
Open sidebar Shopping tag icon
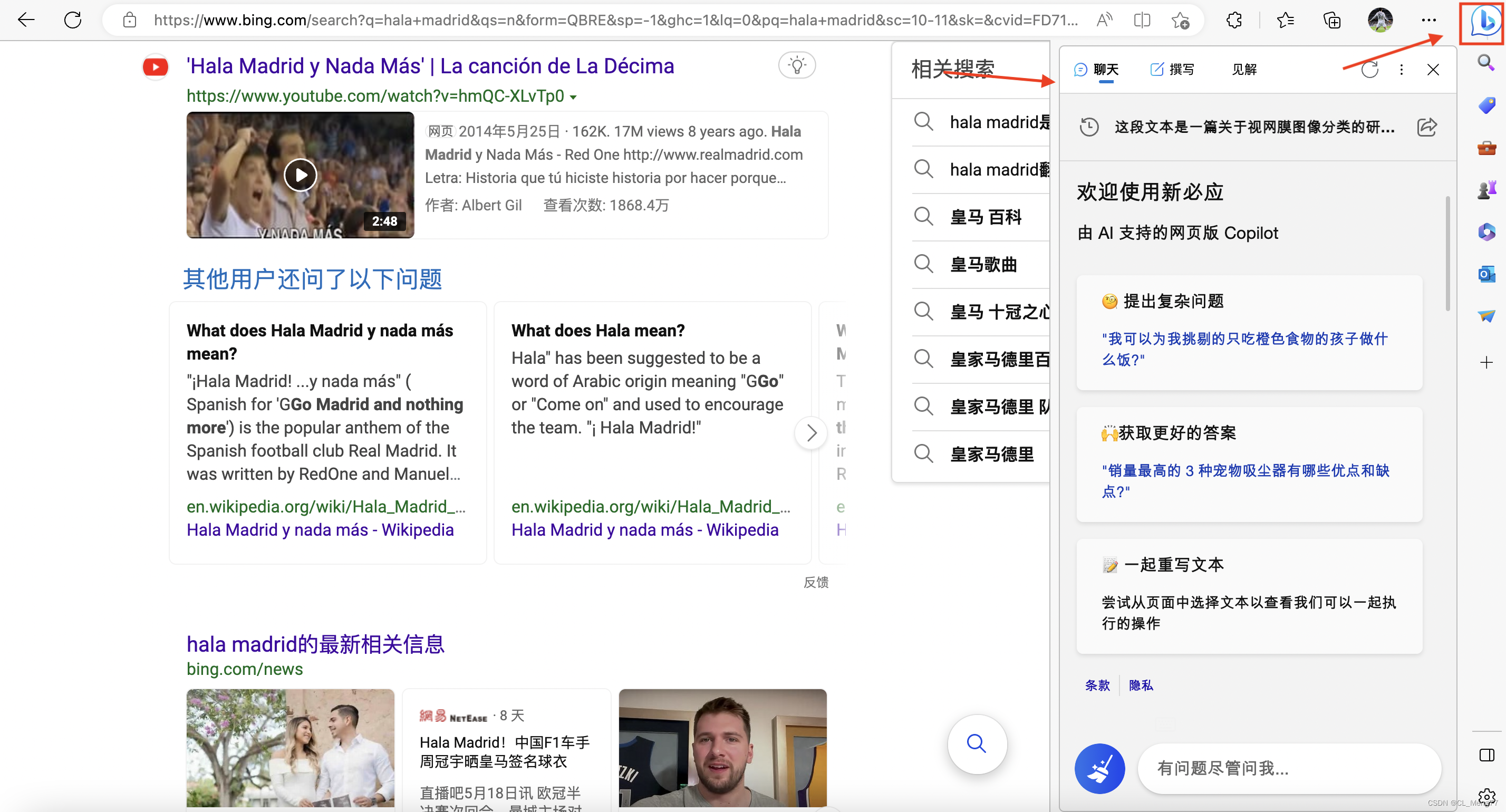tap(1486, 105)
